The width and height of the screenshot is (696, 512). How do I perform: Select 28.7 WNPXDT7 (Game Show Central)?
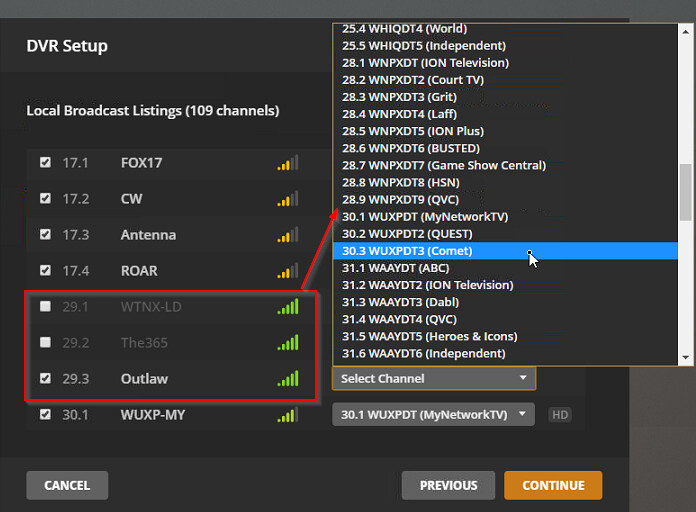[505, 165]
